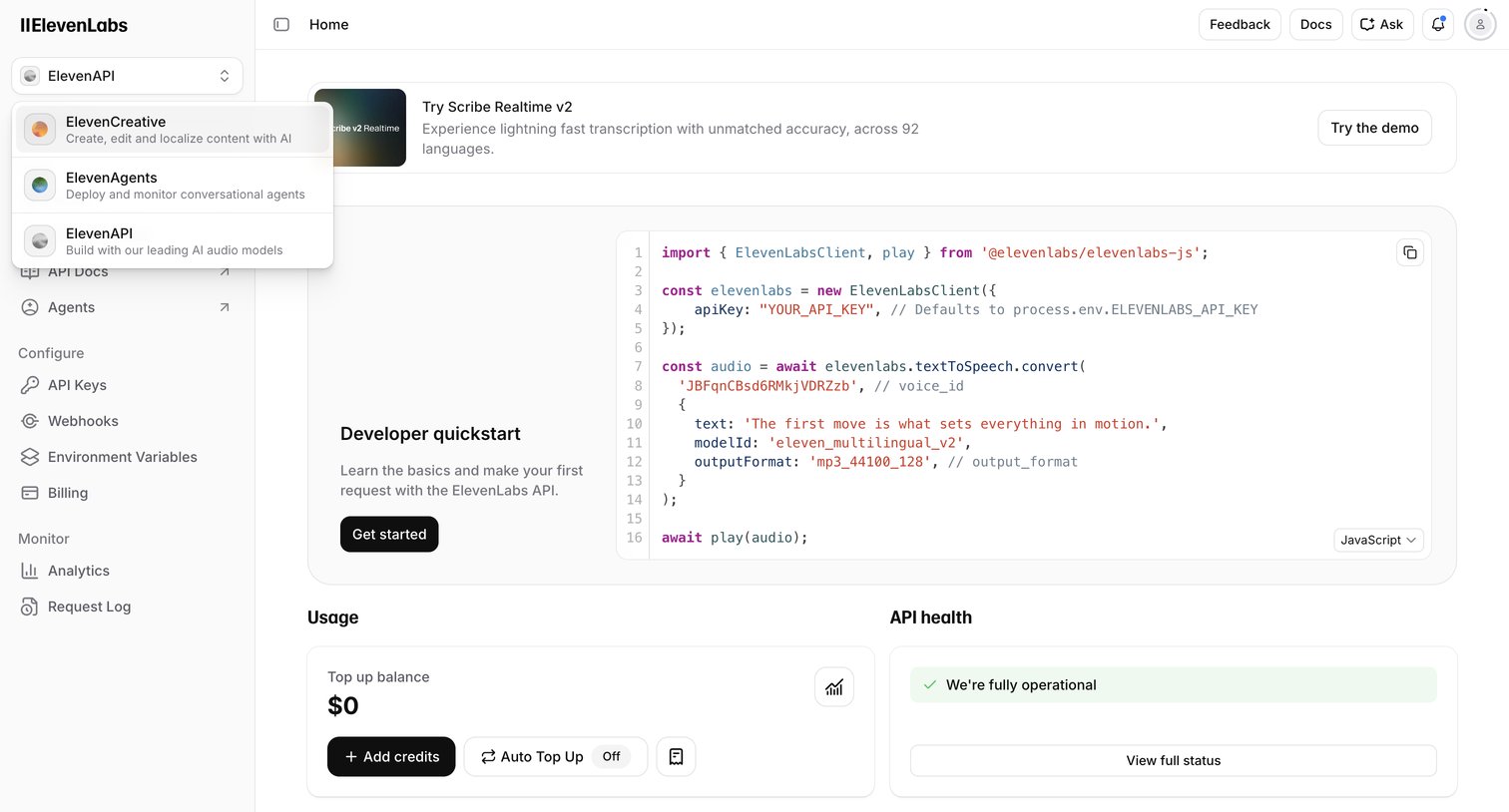This screenshot has width=1509, height=812.
Task: Click 'eleven_multilingual_v2' model id in code
Action: tap(866, 442)
